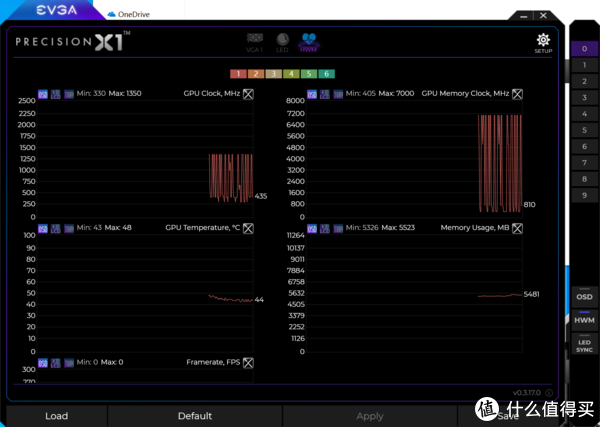Click the Apply button
Viewport: 600px width, 427px height.
pyautogui.click(x=370, y=416)
